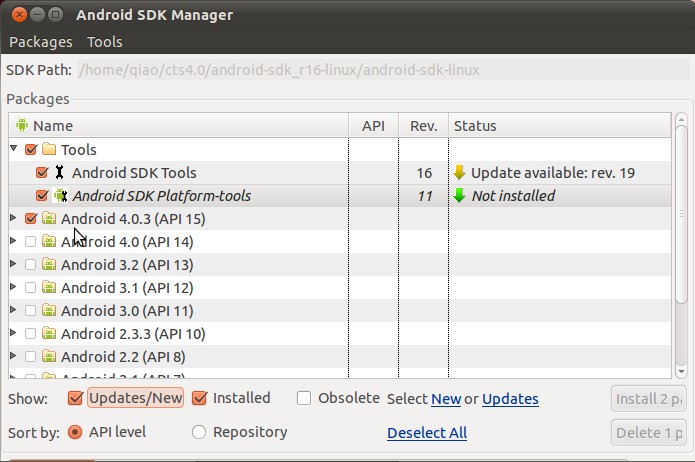The image size is (695, 462).
Task: Click the Updates selection link
Action: click(510, 399)
